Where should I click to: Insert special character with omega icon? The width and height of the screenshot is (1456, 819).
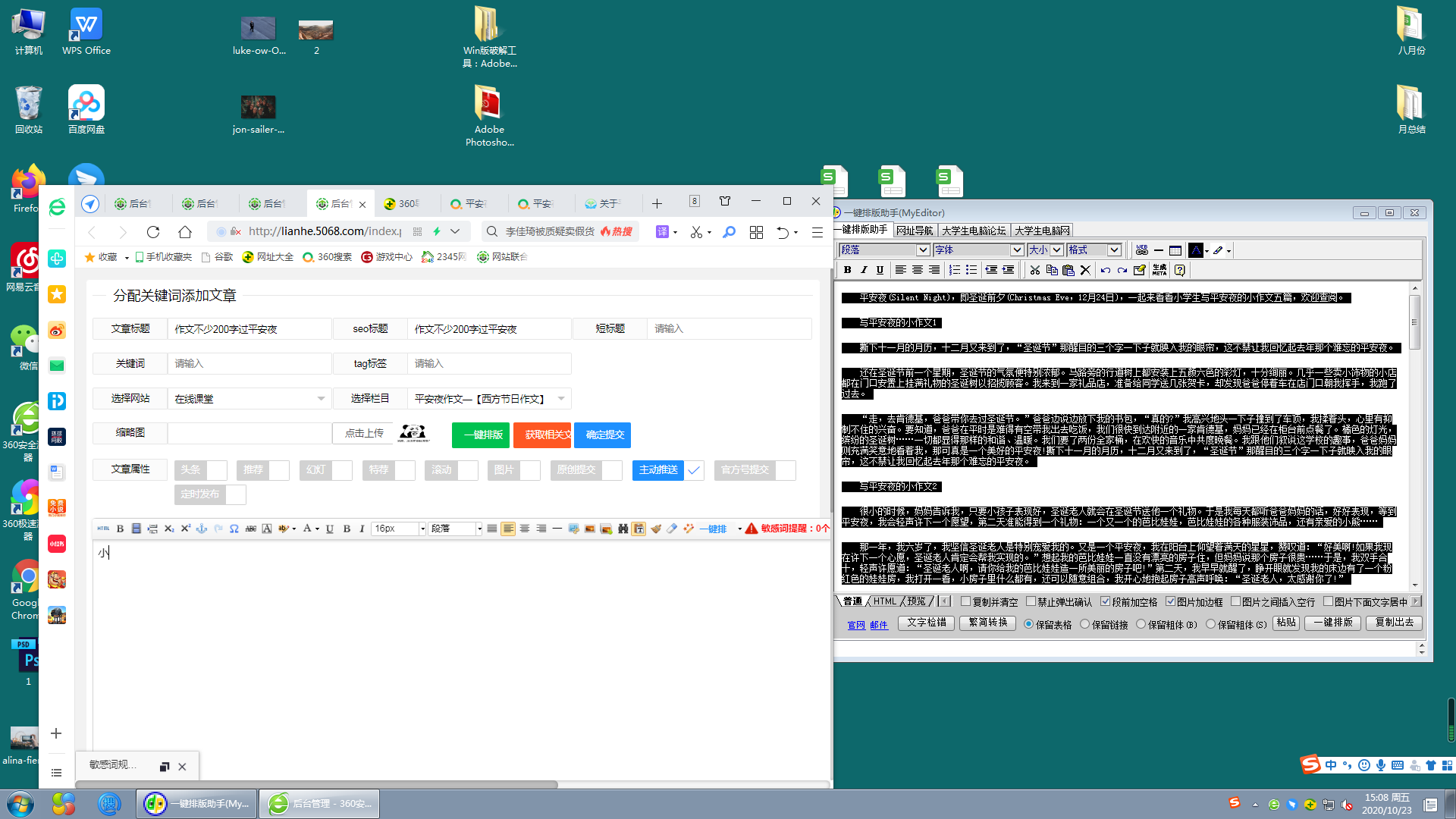point(234,529)
